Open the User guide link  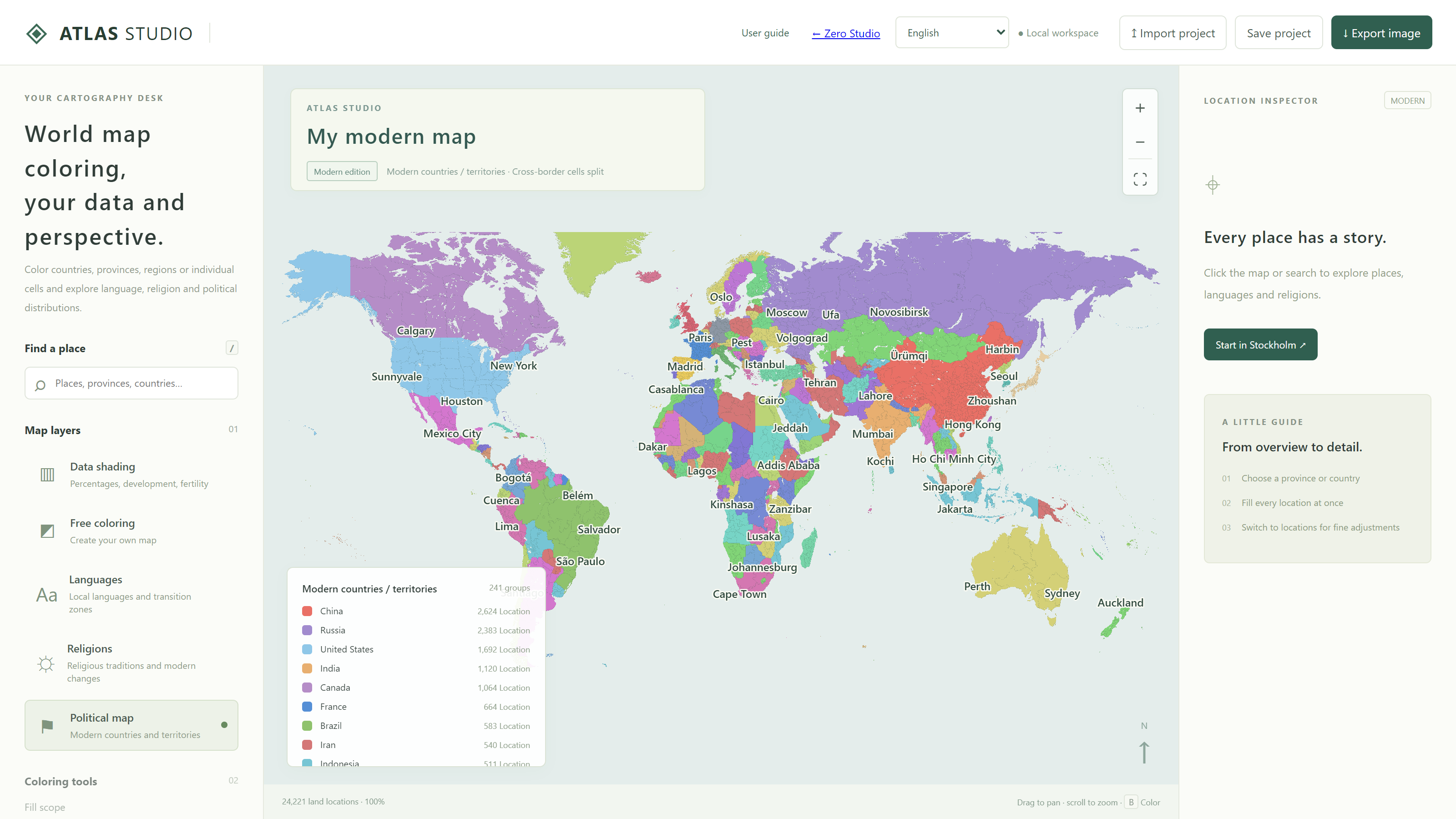(x=765, y=33)
